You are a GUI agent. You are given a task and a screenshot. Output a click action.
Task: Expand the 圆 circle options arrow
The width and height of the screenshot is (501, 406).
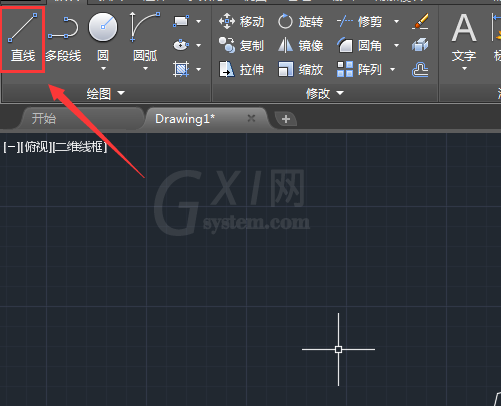103,68
